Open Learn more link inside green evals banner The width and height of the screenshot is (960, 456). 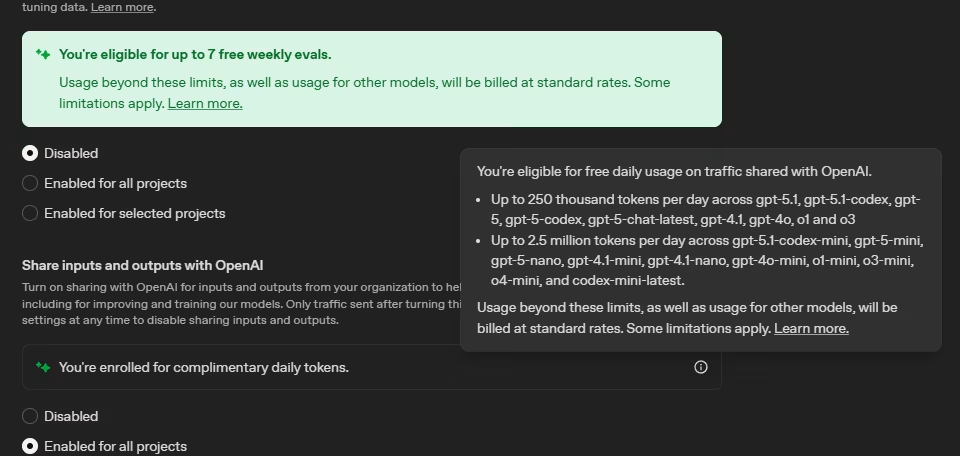pos(205,103)
